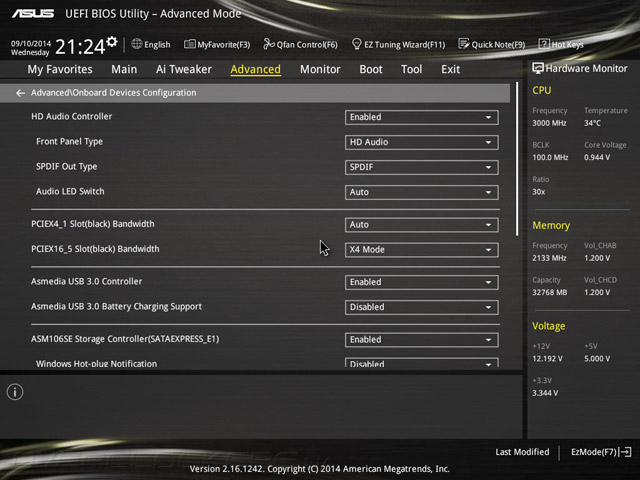Click the 100.0 MHz BCLK value

(550, 158)
